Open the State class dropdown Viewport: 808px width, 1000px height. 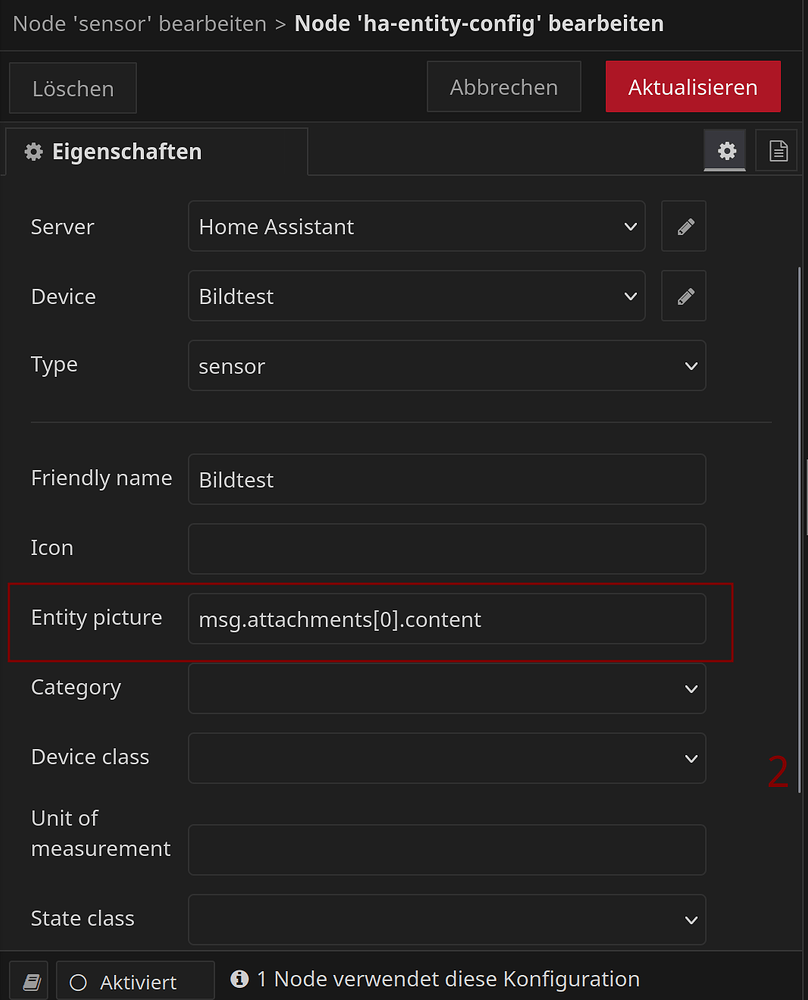(447, 919)
